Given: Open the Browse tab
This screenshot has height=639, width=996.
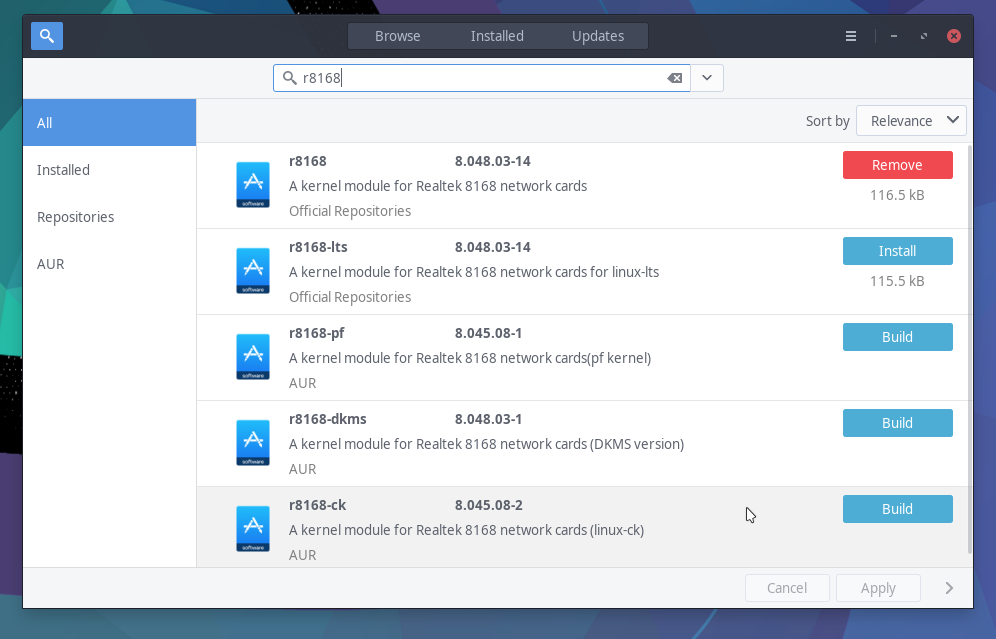Looking at the screenshot, I should 398,36.
